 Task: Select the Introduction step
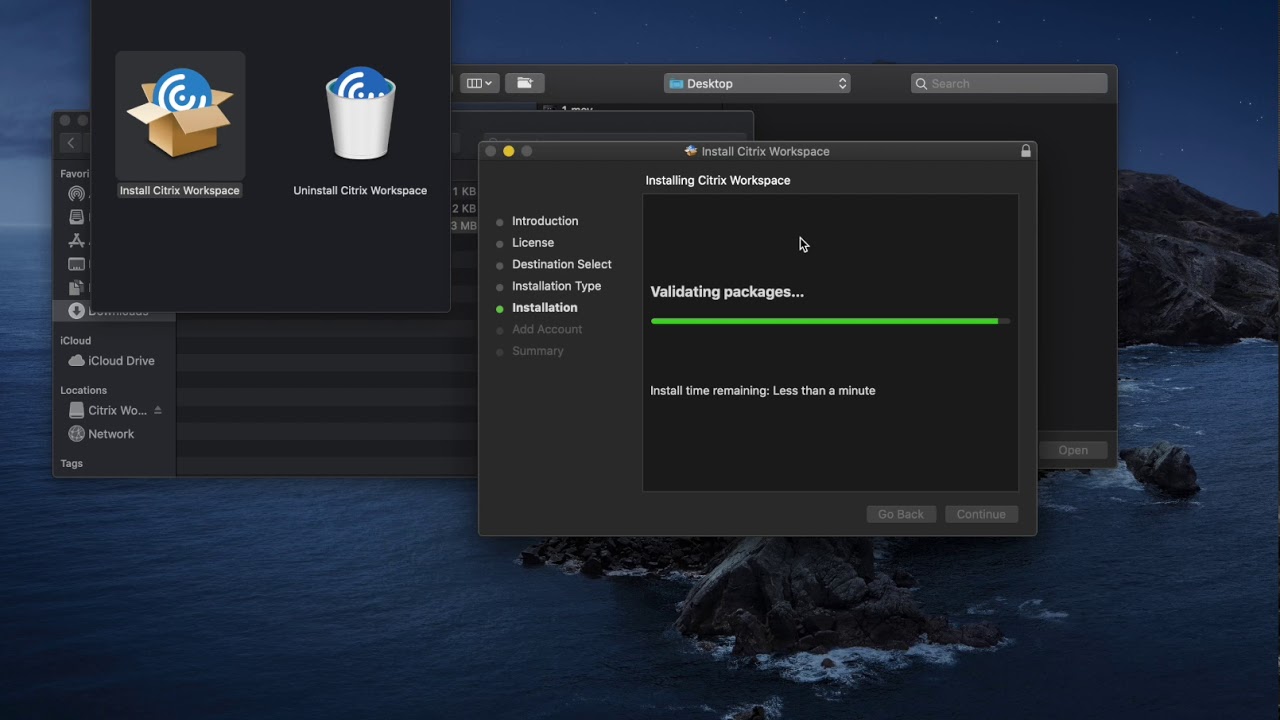pyautogui.click(x=545, y=221)
